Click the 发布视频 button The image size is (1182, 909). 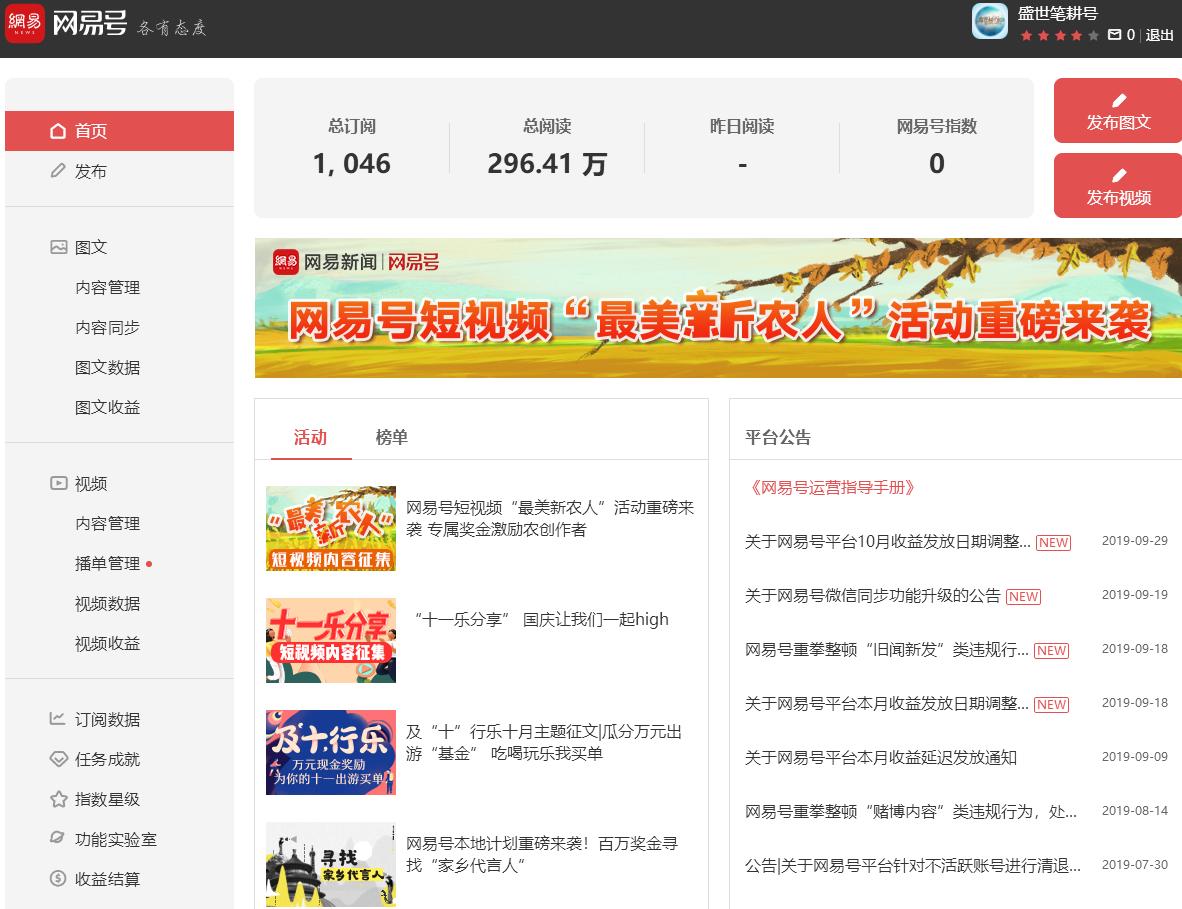pos(1117,185)
